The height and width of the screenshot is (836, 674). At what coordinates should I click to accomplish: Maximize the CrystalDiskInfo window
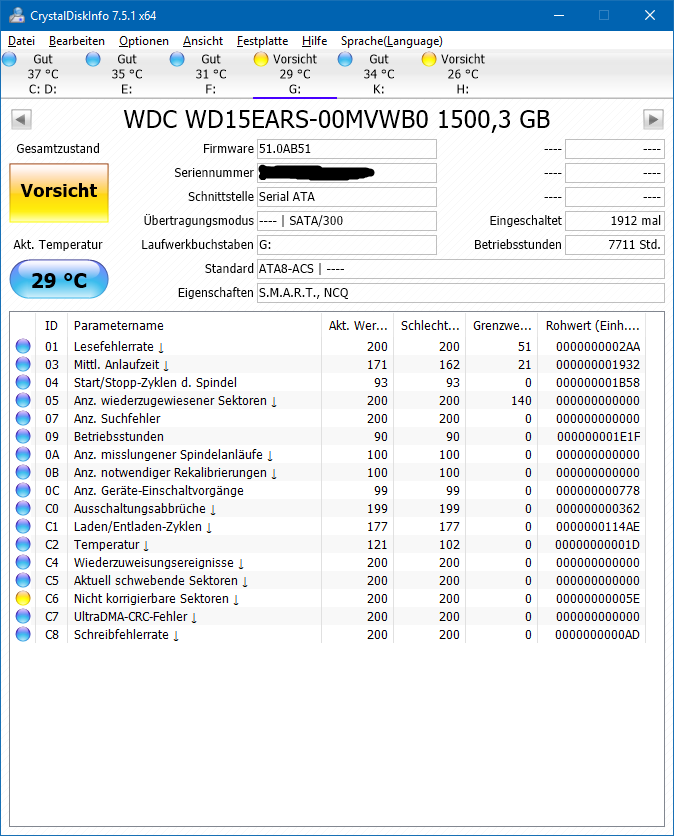click(604, 15)
